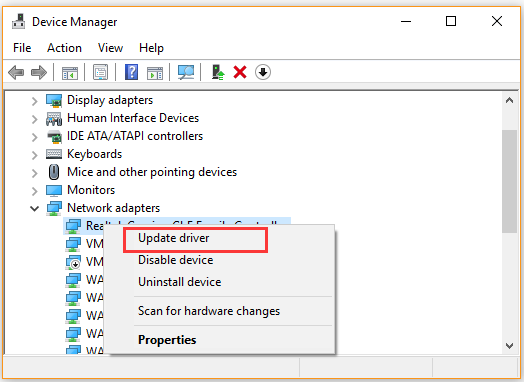Select the Monitors label
The image size is (524, 382).
(91, 190)
